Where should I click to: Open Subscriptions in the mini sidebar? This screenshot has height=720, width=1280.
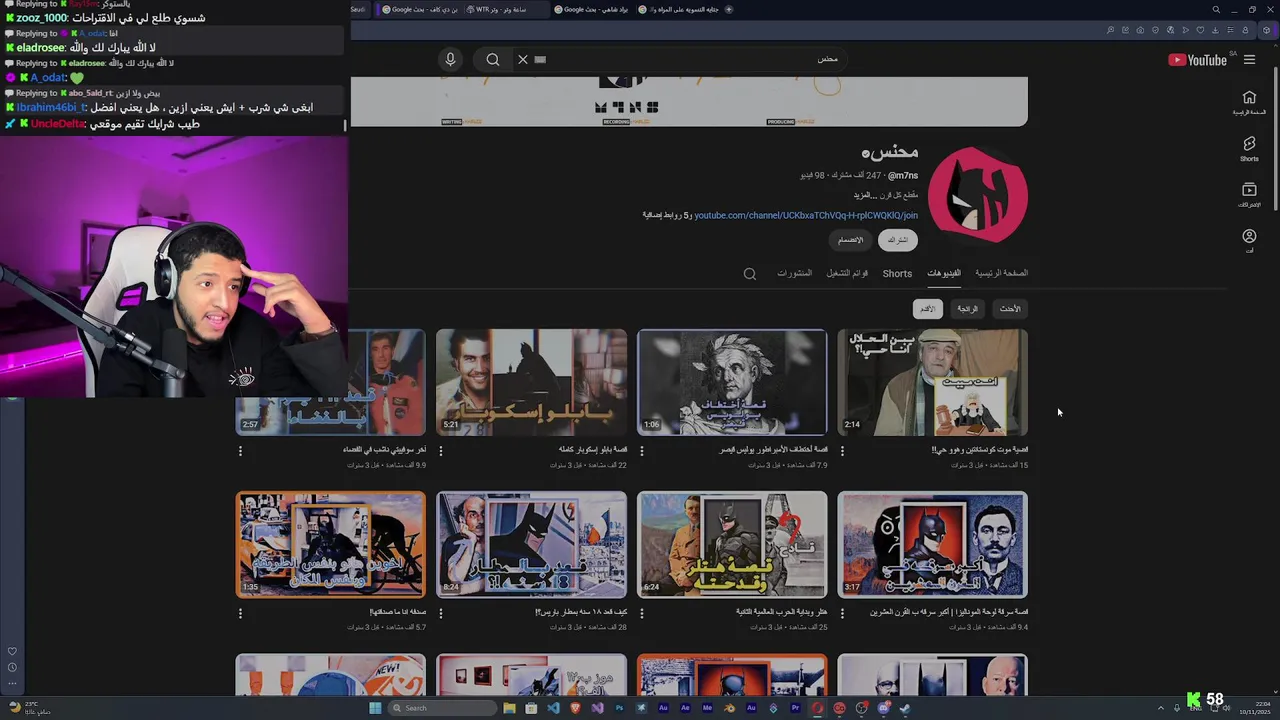pyautogui.click(x=1249, y=194)
